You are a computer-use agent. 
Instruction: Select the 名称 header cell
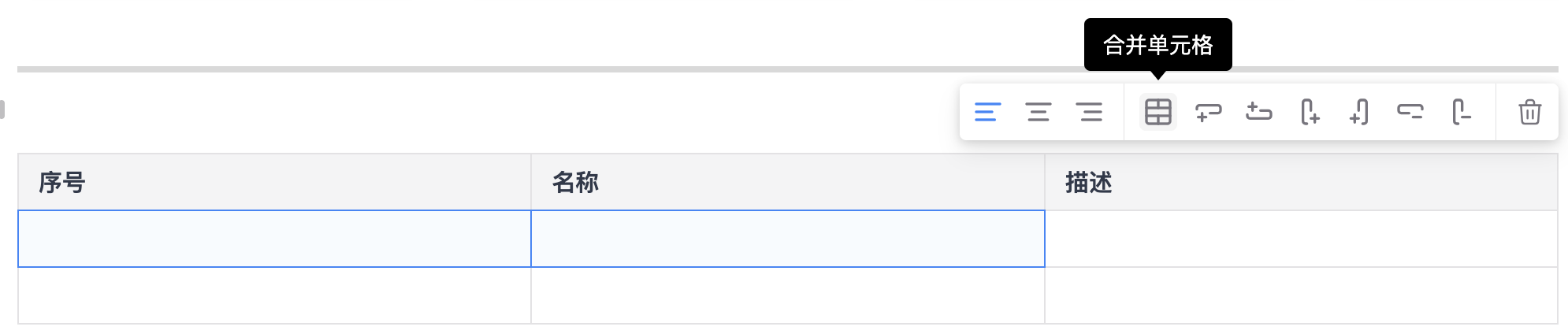coord(787,182)
